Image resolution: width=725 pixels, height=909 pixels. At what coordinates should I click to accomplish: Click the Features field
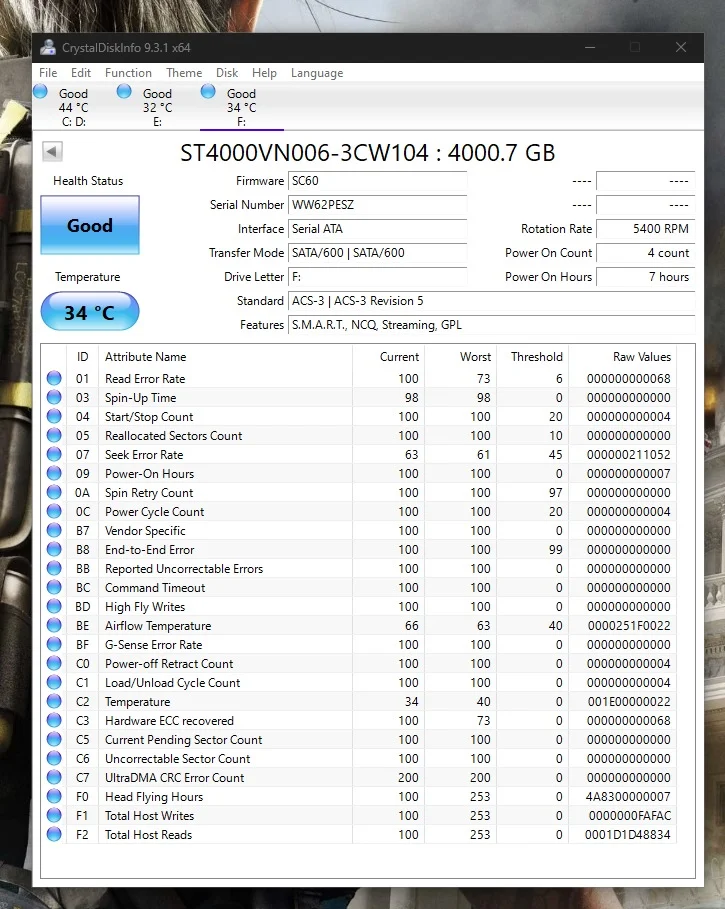point(491,325)
